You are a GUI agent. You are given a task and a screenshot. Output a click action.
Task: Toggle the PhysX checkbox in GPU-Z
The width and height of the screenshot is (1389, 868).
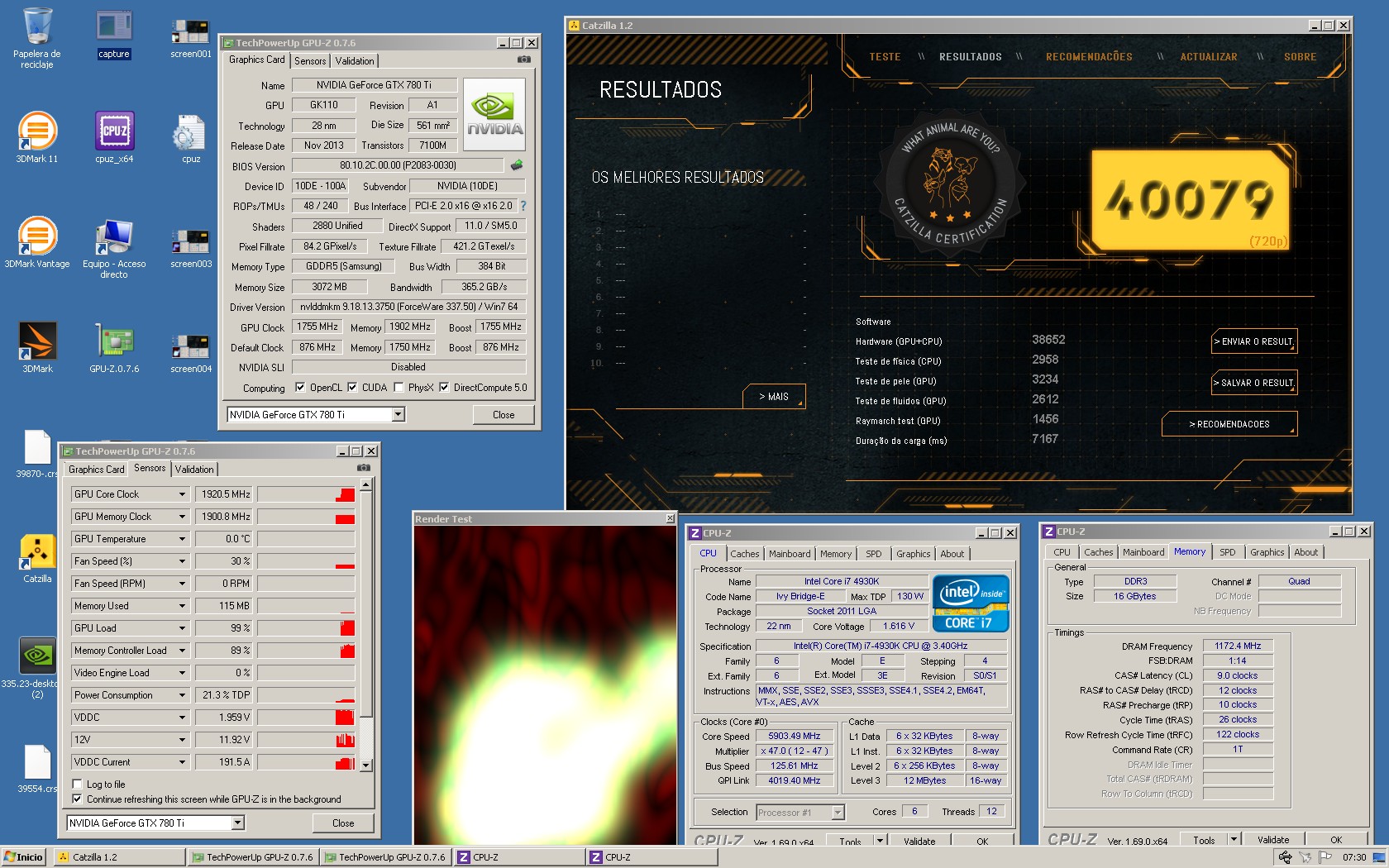[399, 387]
